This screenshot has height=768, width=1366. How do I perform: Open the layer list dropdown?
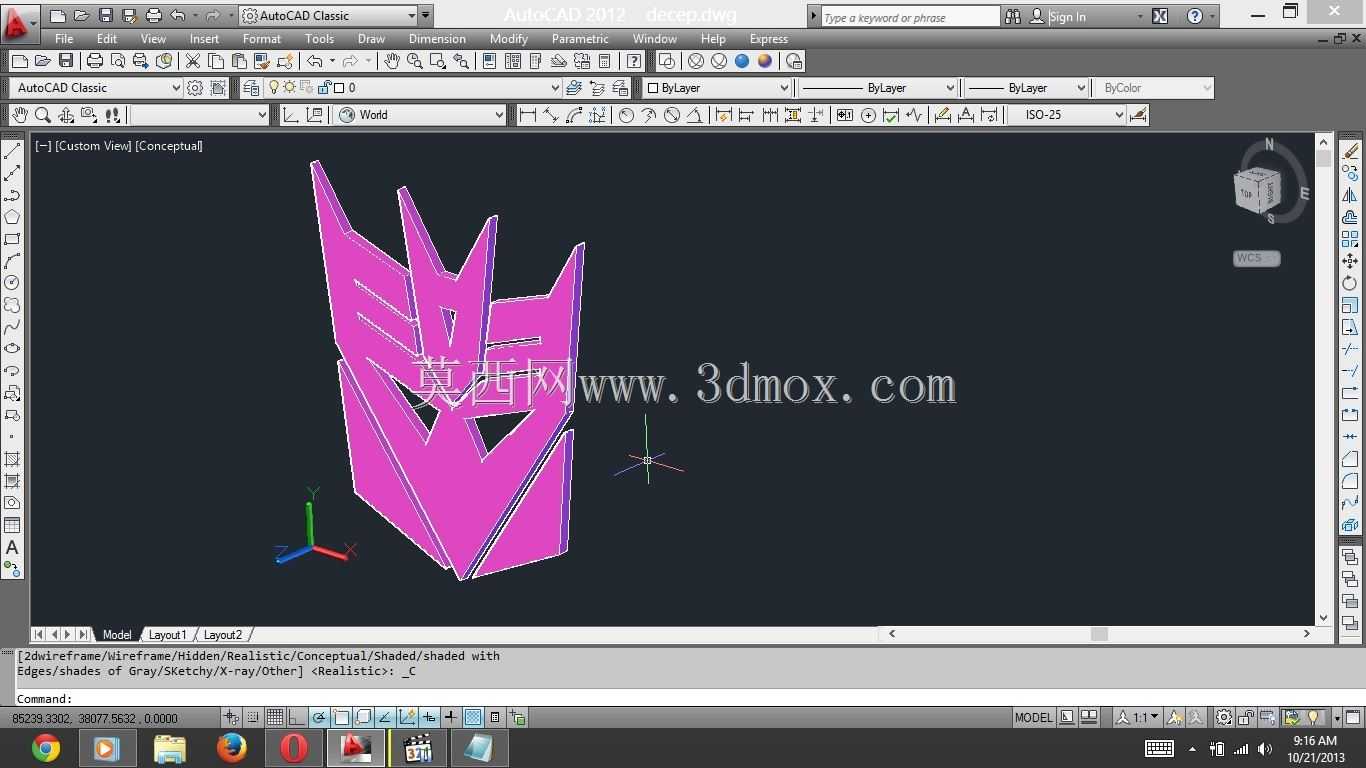[x=555, y=88]
